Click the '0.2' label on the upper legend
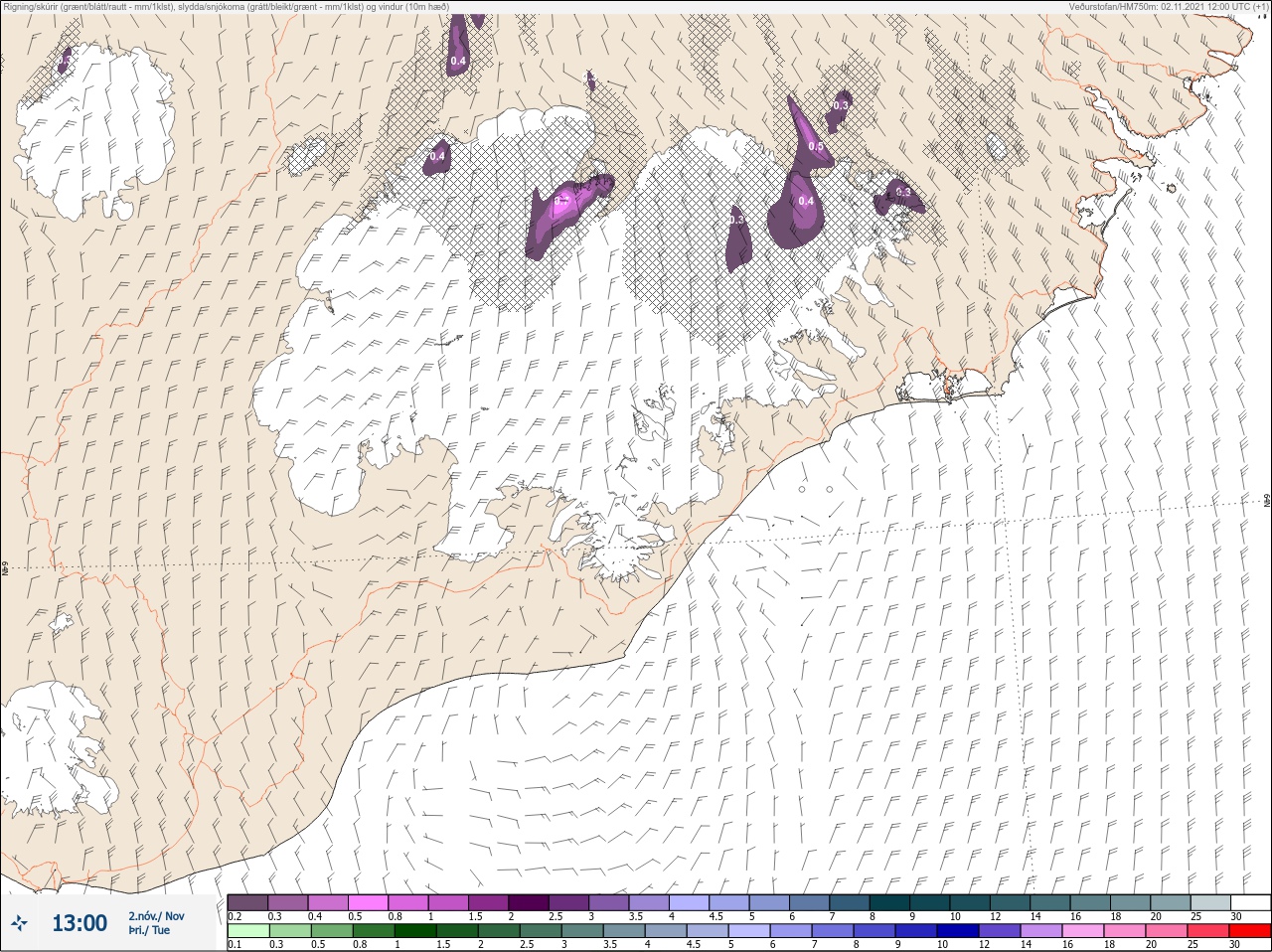Viewport: 1272px width, 952px height. 235,916
